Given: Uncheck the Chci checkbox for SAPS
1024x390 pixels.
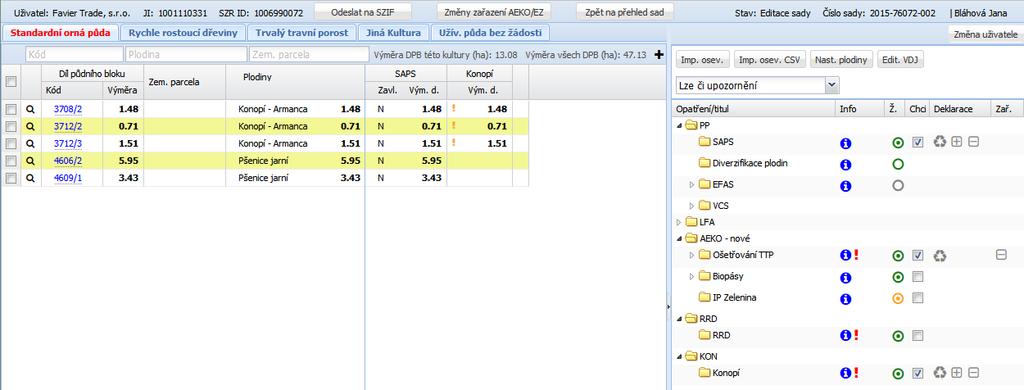Looking at the screenshot, I should click(x=918, y=142).
